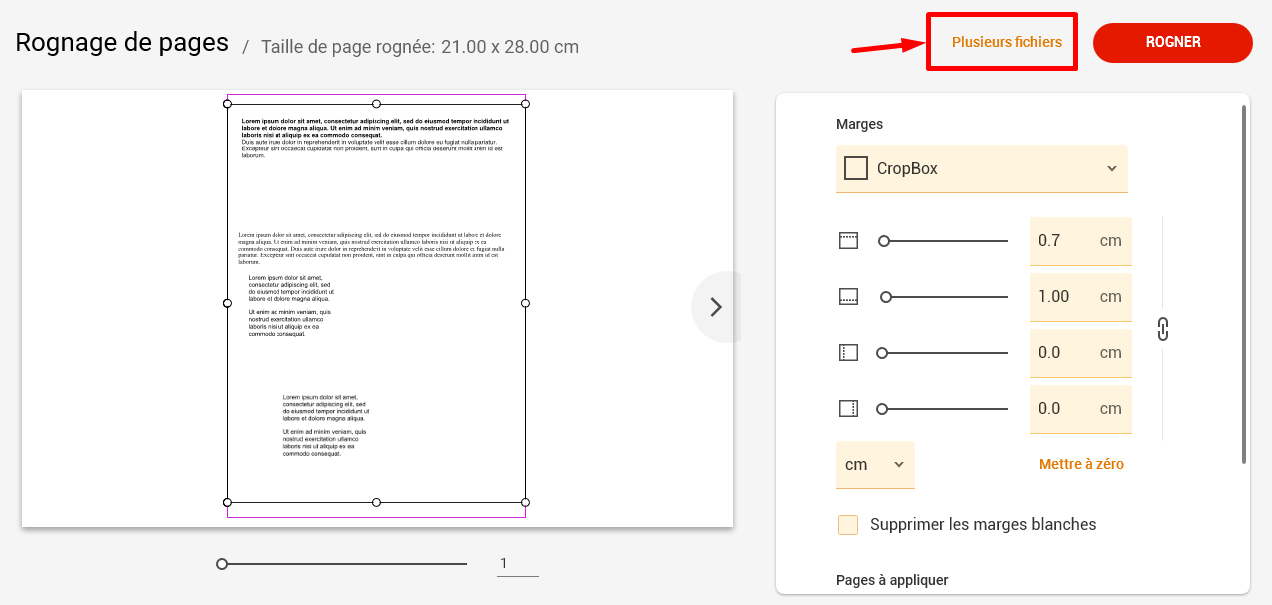Toggle the margin link chain icon

tap(1163, 328)
